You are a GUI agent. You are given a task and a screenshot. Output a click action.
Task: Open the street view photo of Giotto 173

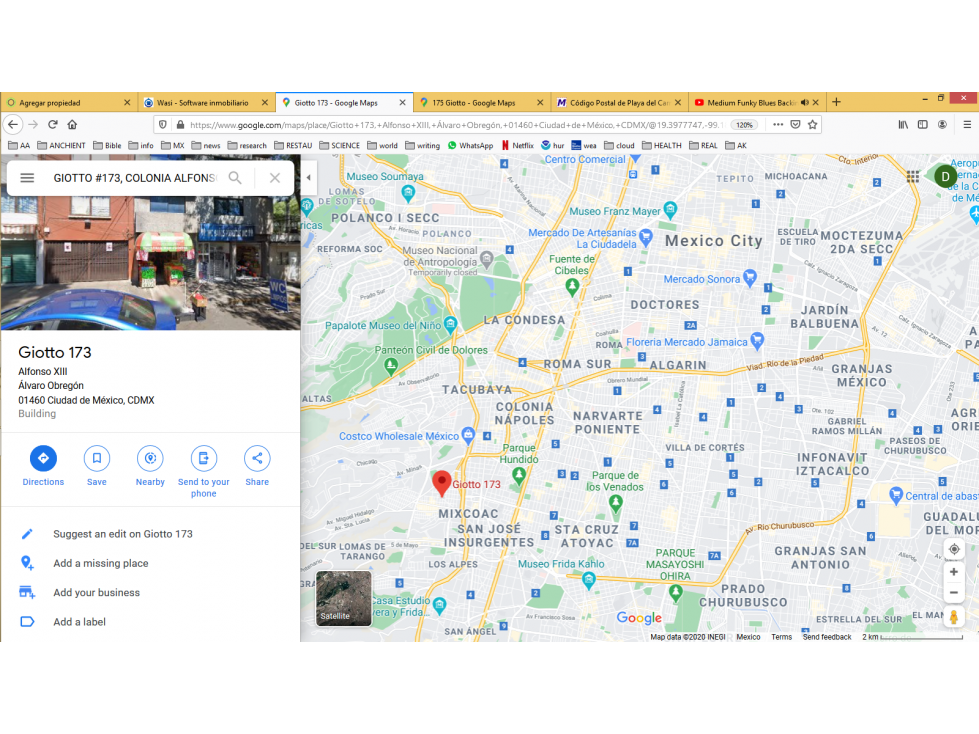click(150, 263)
